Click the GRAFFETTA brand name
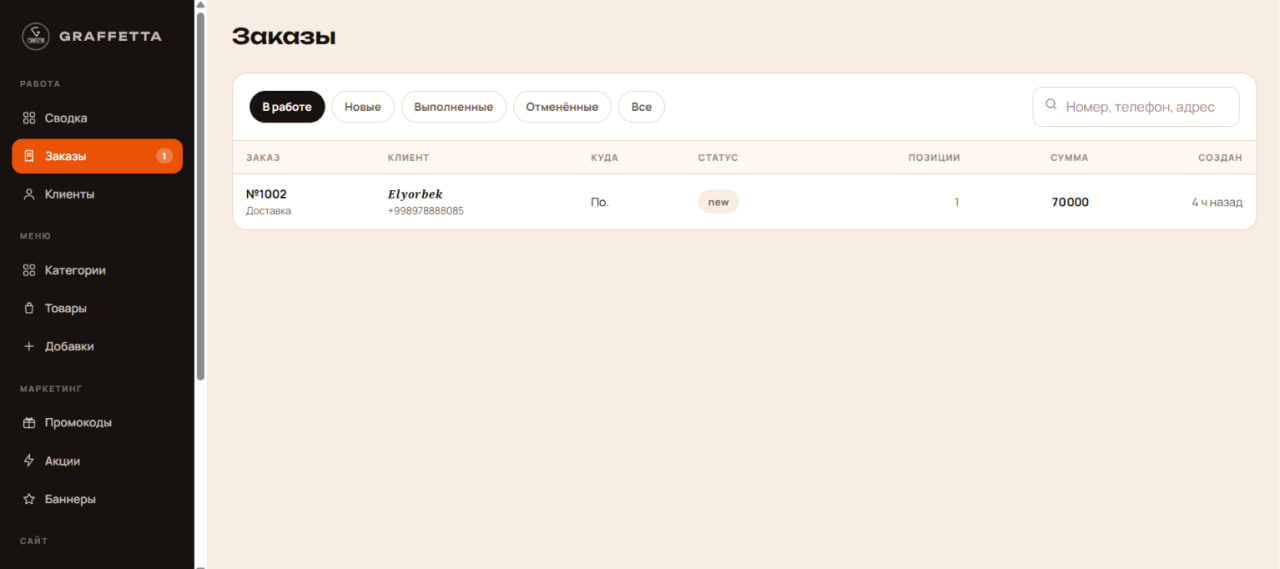Screen dimensions: 1280x569 tap(110, 37)
